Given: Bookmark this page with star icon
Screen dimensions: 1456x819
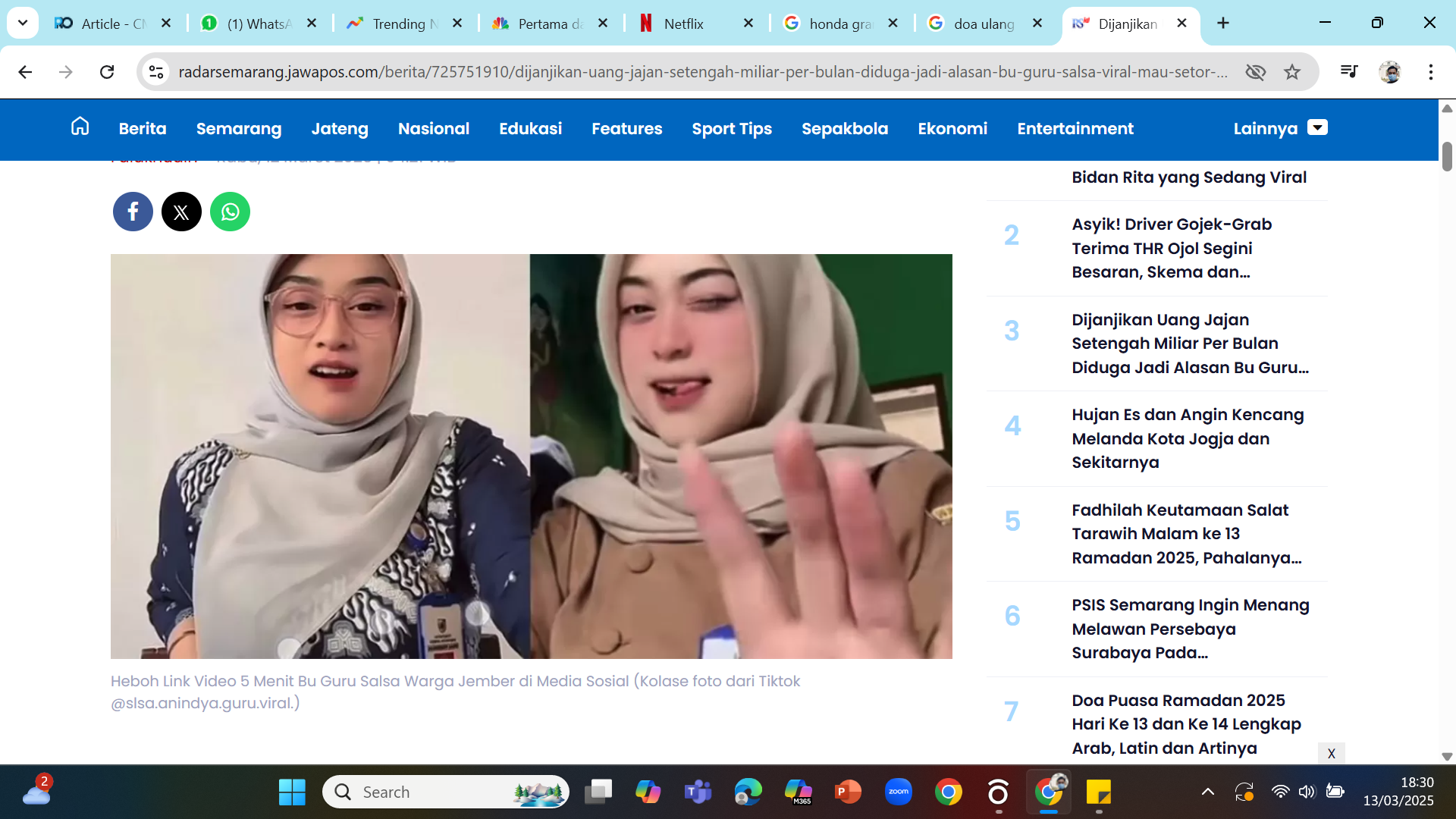Looking at the screenshot, I should [x=1292, y=72].
